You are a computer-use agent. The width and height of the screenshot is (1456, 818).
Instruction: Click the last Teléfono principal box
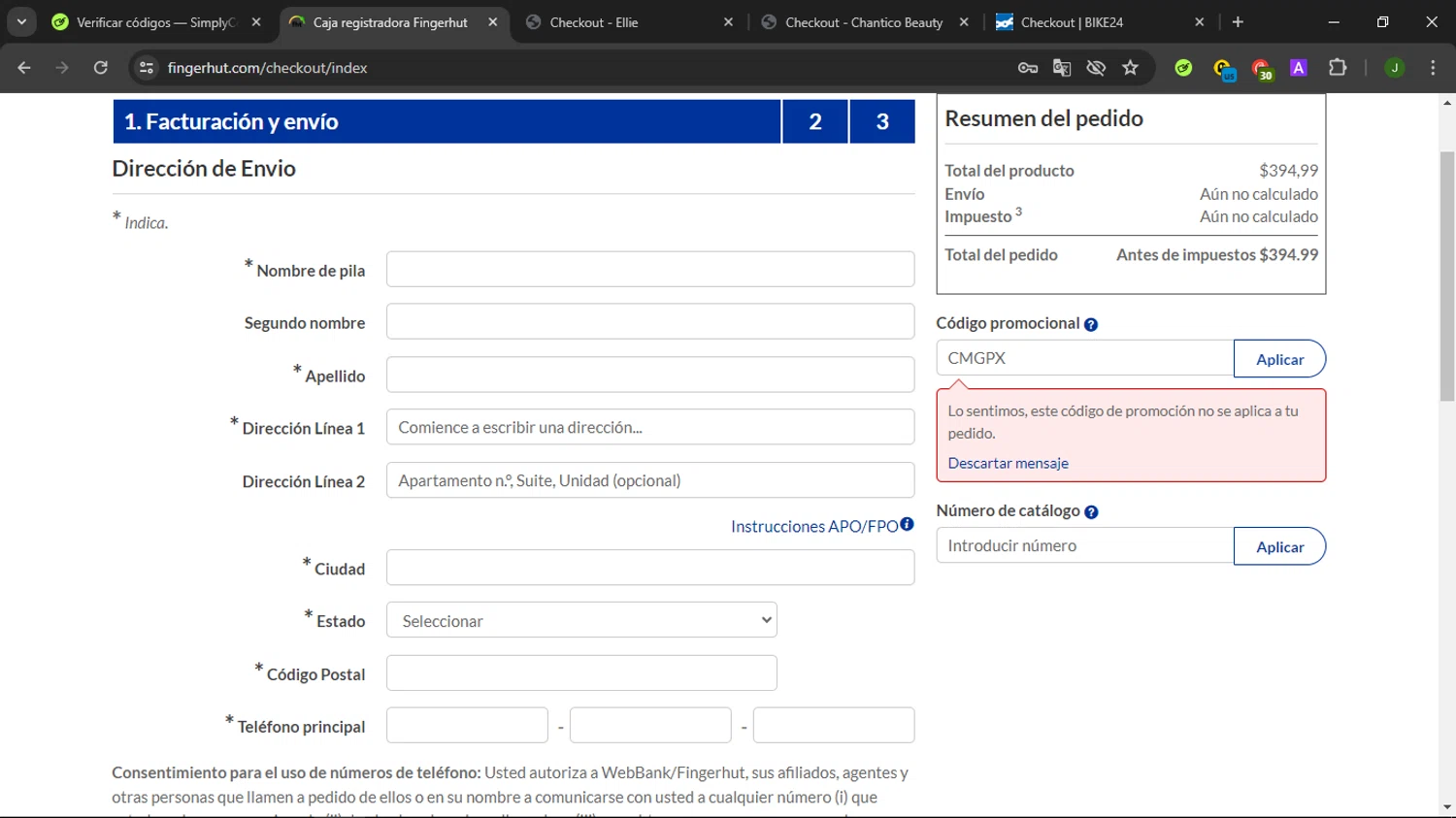[x=834, y=726]
